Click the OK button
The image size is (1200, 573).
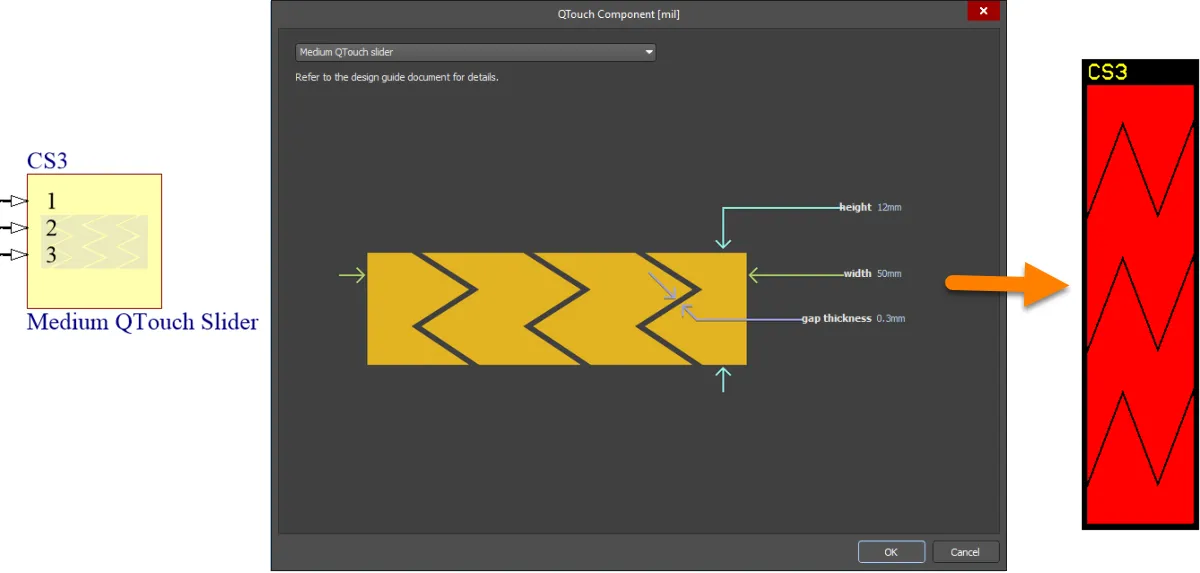pos(890,552)
